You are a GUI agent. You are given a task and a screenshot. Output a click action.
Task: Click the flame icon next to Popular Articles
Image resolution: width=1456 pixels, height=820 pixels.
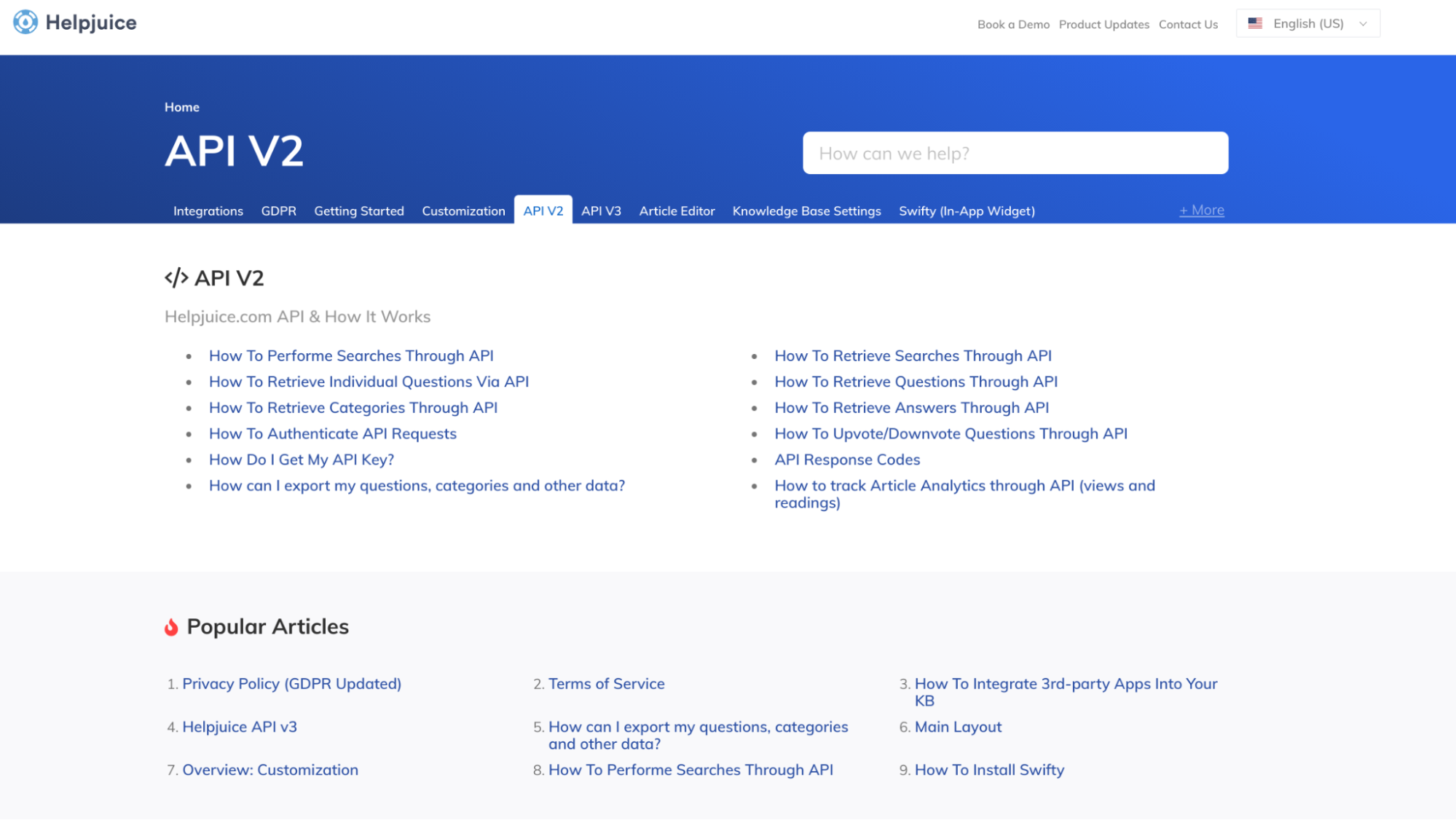(x=171, y=627)
